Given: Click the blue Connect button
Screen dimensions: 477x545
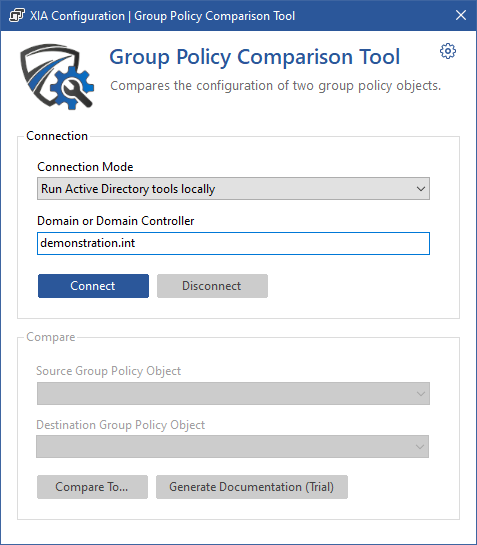Looking at the screenshot, I should coord(93,286).
